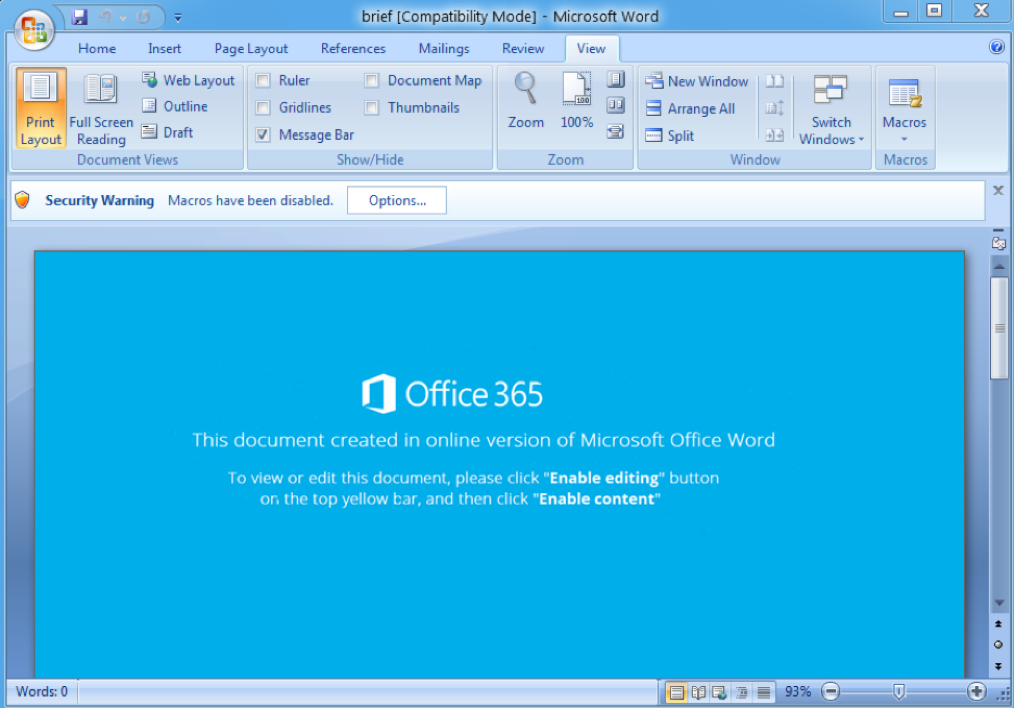Click the Words: 0 status bar counter
This screenshot has height=708, width=1014.
click(42, 692)
